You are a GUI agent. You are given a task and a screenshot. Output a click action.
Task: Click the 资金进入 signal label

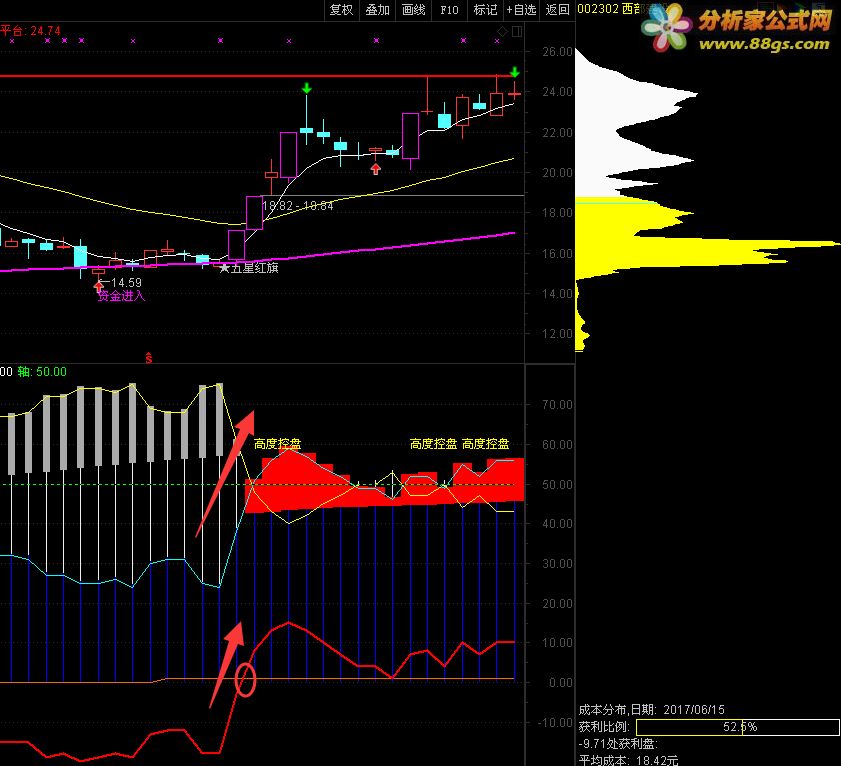pyautogui.click(x=121, y=296)
